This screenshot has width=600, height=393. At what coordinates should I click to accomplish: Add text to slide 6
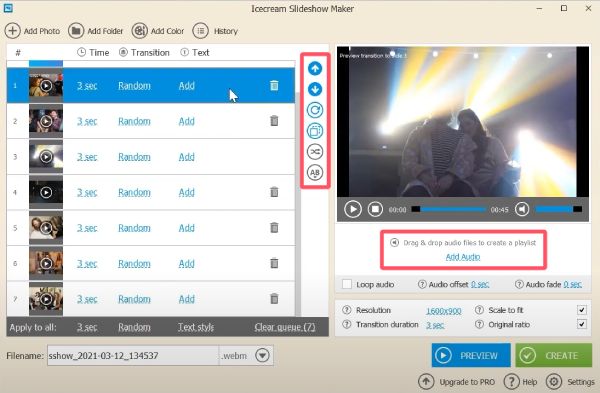[187, 264]
